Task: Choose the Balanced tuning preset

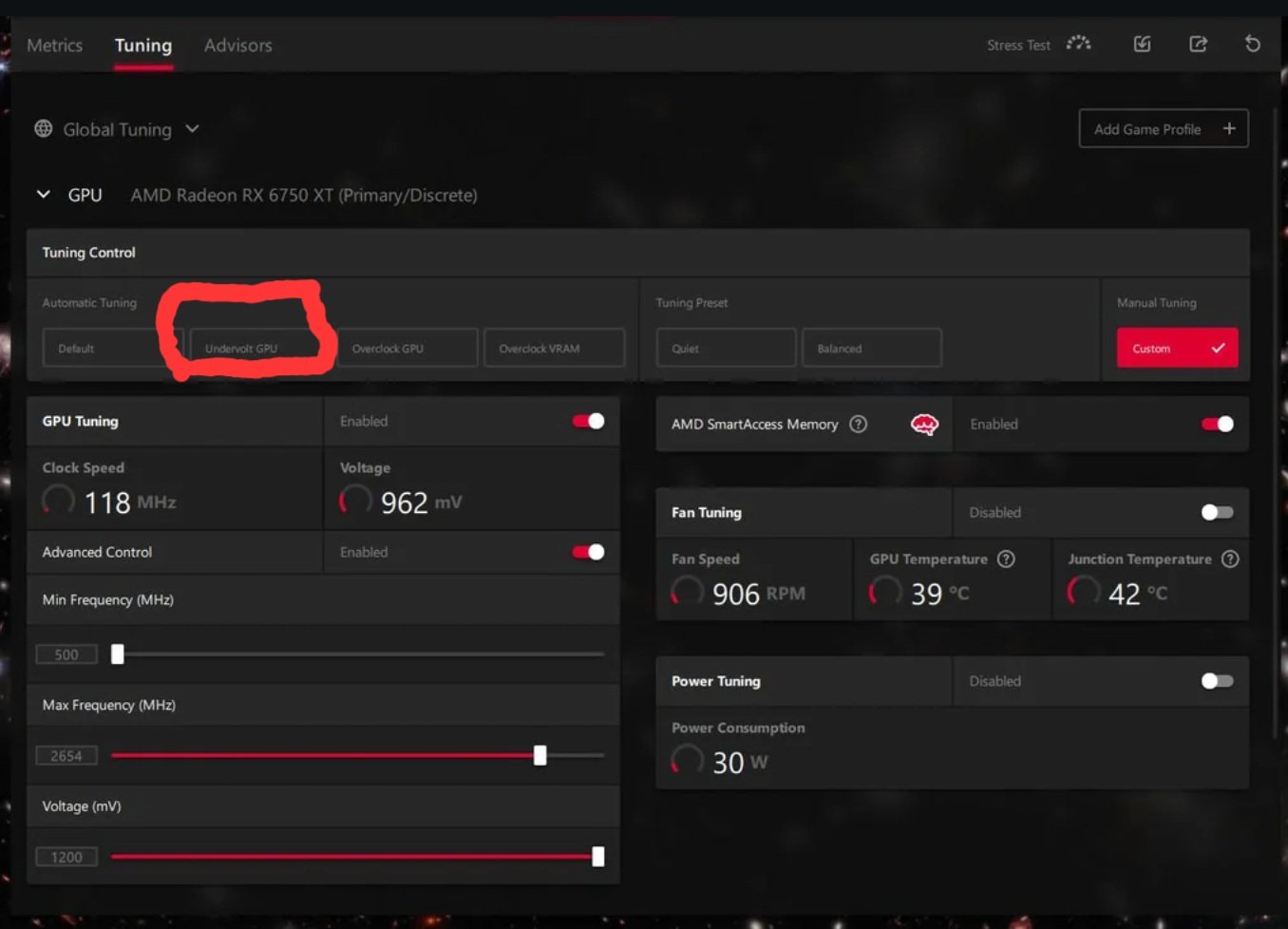Action: click(872, 348)
